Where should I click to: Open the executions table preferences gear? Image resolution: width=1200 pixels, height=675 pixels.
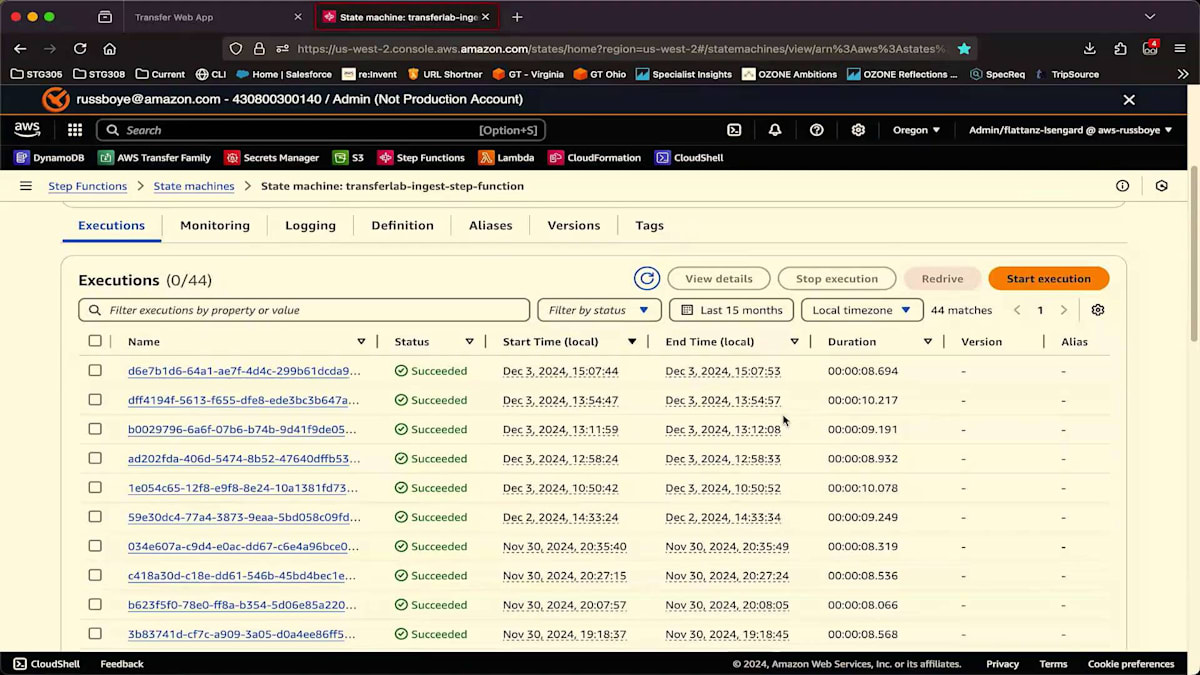point(1097,310)
